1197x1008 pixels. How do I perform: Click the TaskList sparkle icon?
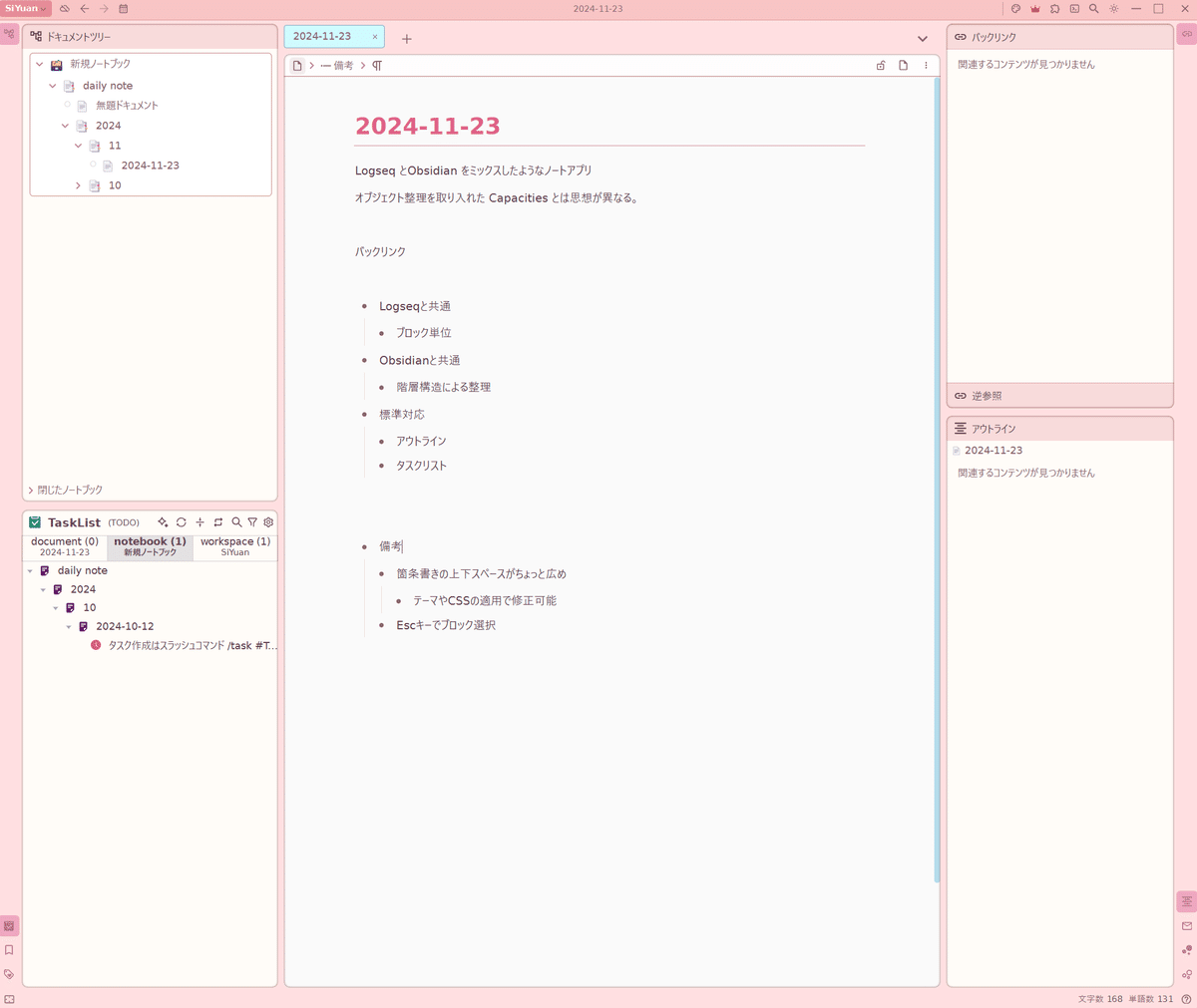[163, 522]
